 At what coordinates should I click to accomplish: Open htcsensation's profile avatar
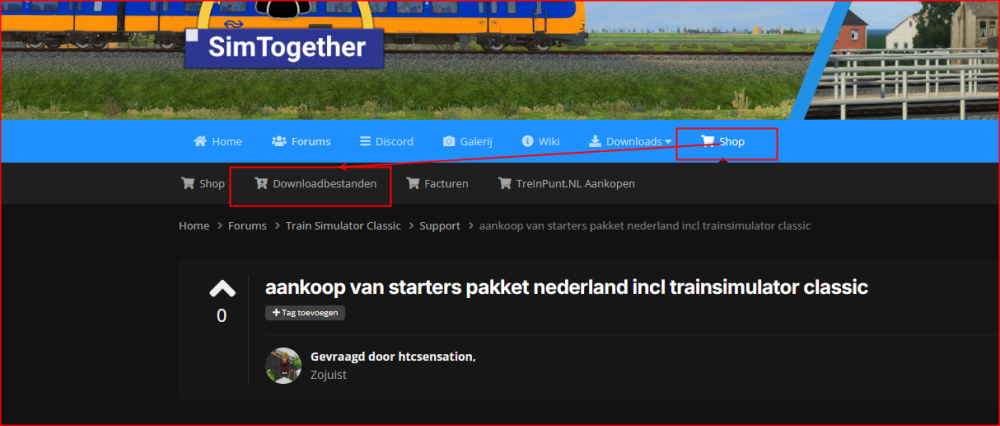click(x=283, y=365)
